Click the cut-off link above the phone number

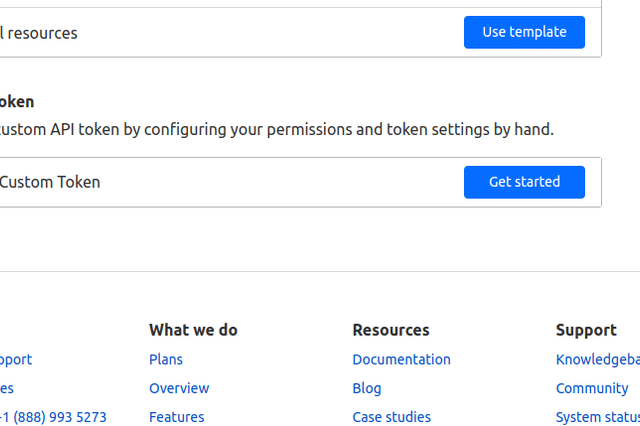pos(6,388)
